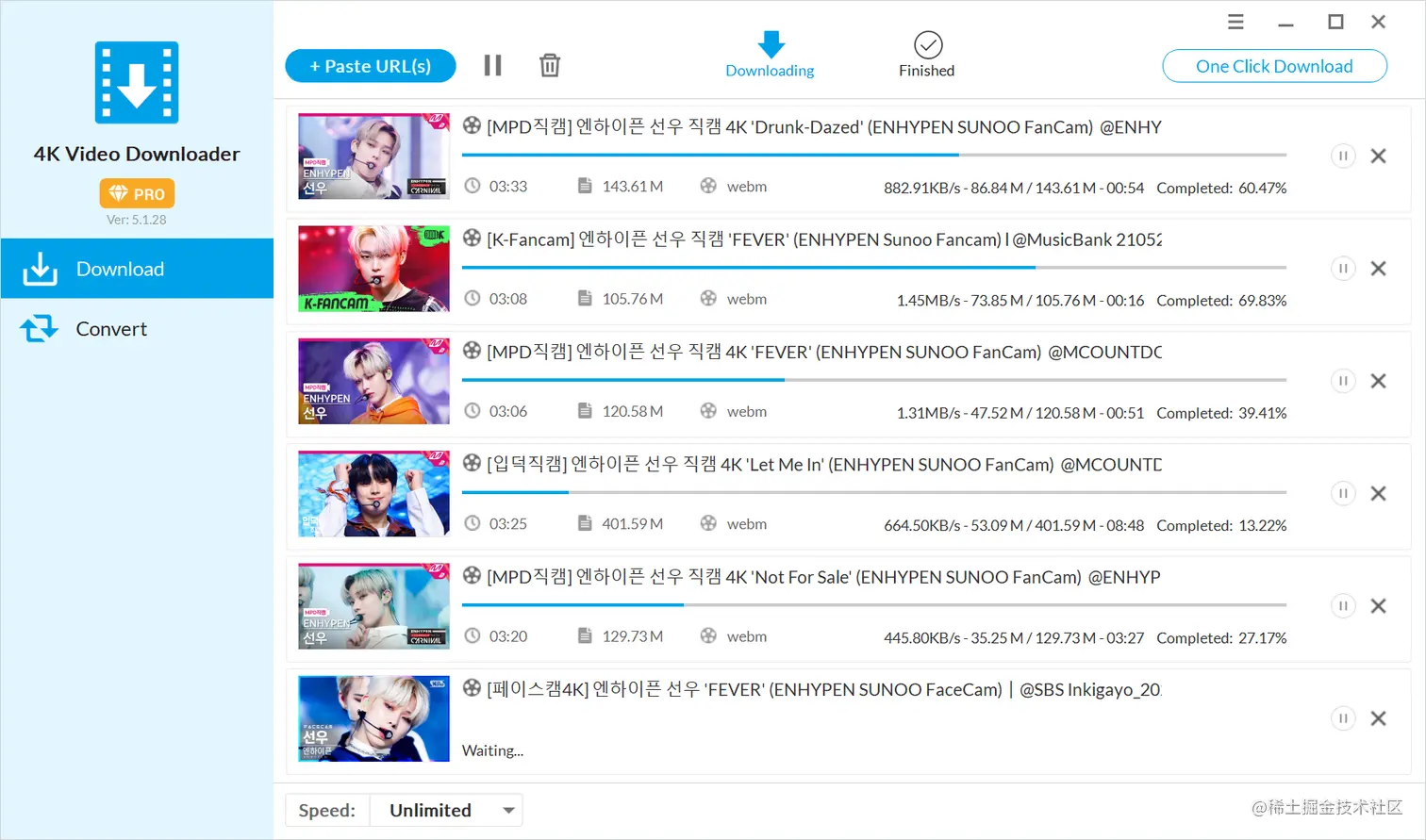Remove the 'Not For Sale' FanCam download
Viewport: 1426px width, 840px height.
coord(1378,605)
